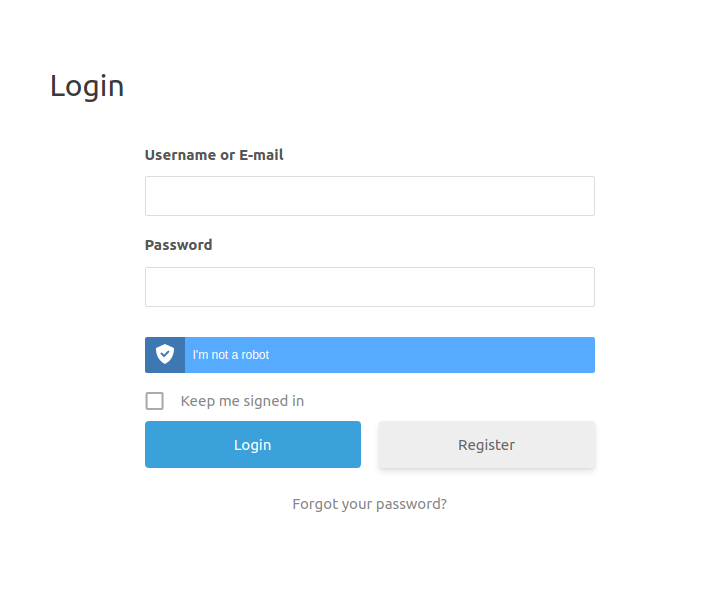This screenshot has height=592, width=720.
Task: Follow the "Forgot your password?" link
Action: [369, 504]
